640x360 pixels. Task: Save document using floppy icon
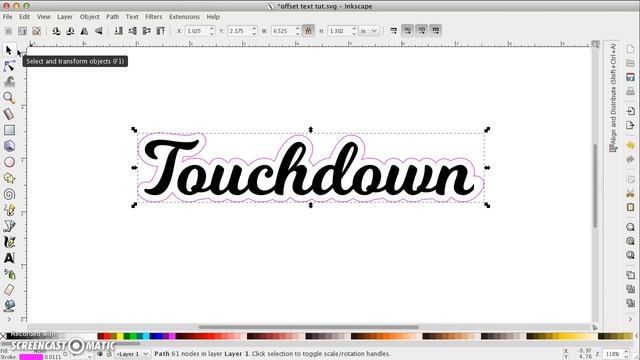pos(630,77)
